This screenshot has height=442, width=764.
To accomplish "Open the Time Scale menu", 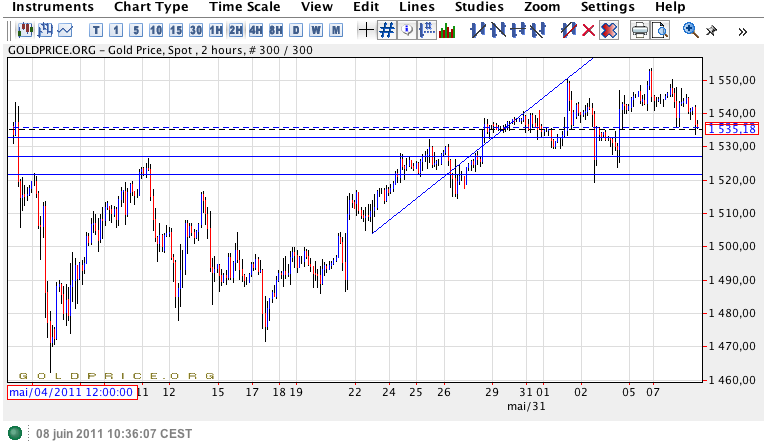I will pyautogui.click(x=244, y=7).
